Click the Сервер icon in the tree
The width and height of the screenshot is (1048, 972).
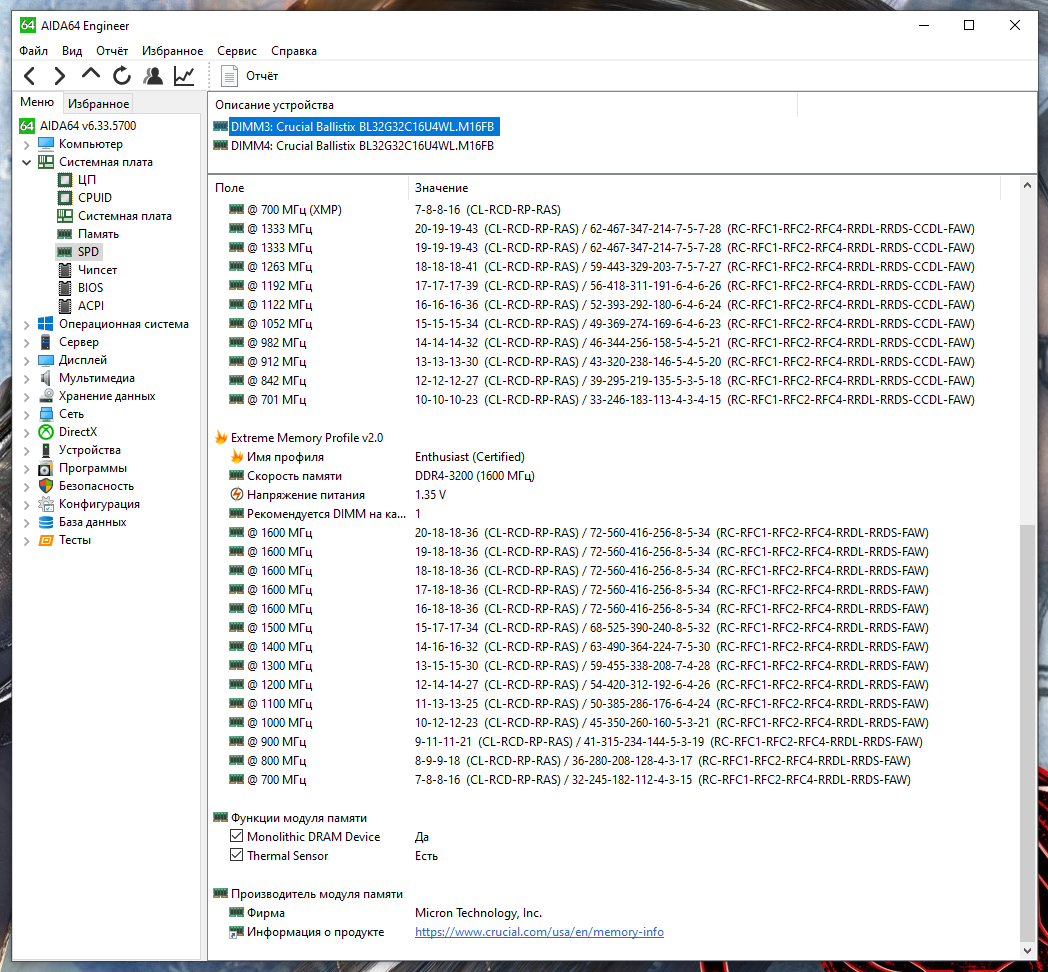point(46,342)
